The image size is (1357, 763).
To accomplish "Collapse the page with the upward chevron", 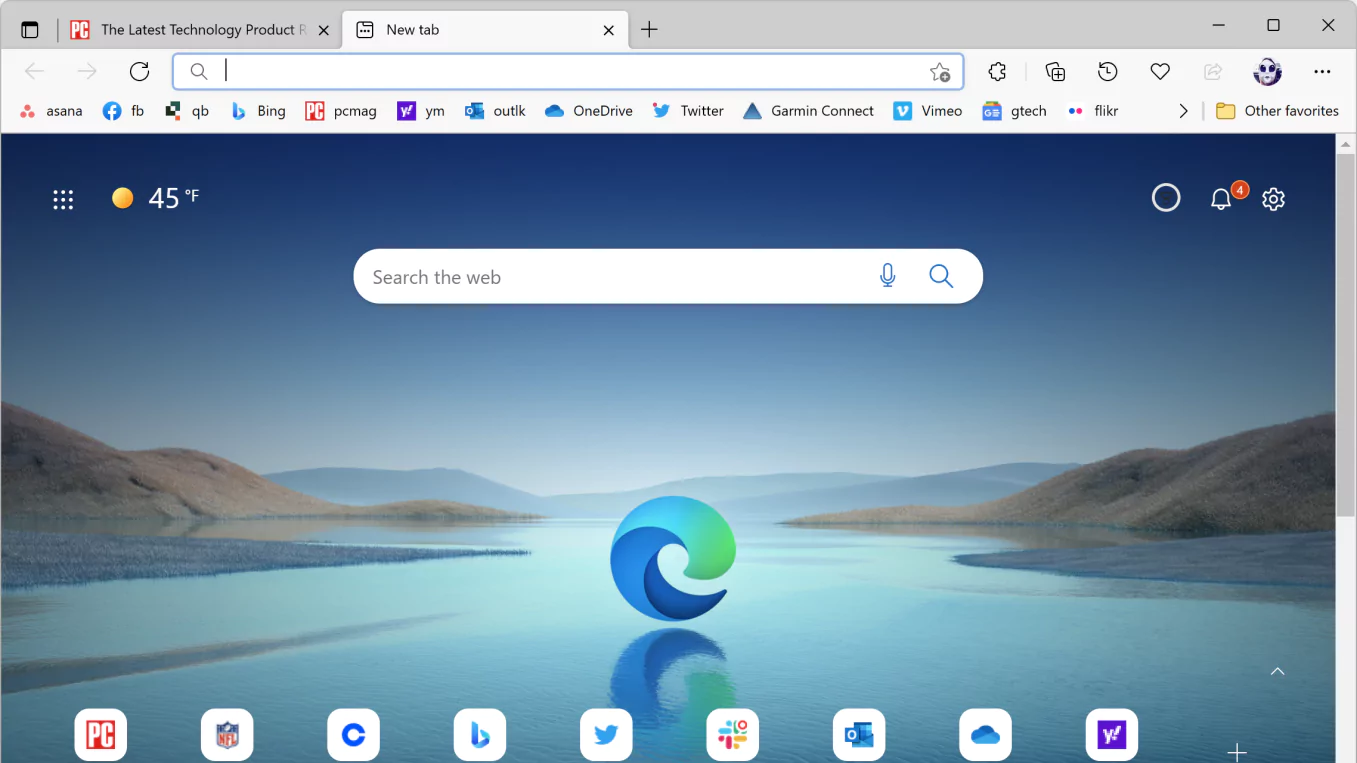I will tap(1277, 671).
